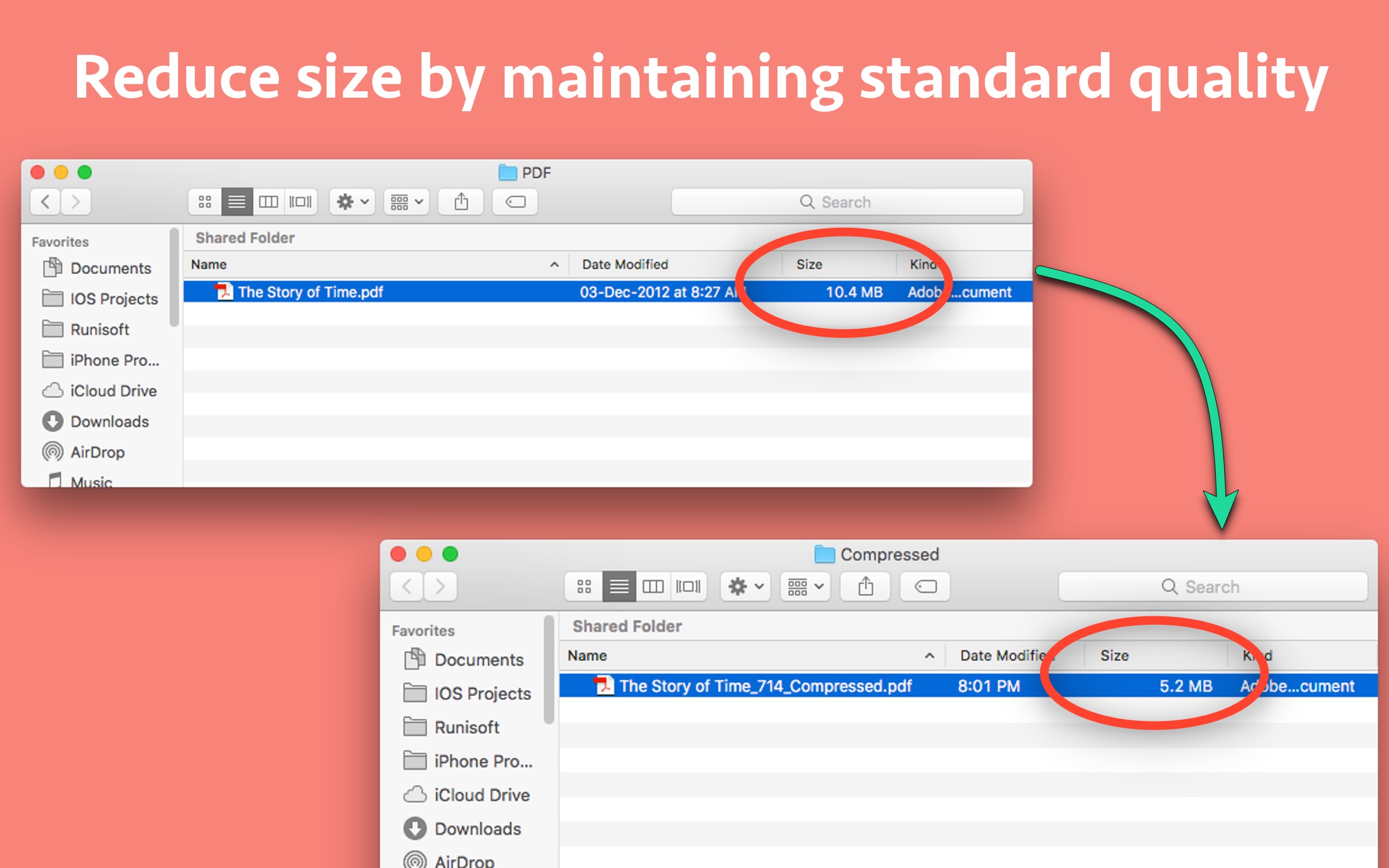Go back in PDF window
This screenshot has height=868, width=1389.
click(x=46, y=202)
